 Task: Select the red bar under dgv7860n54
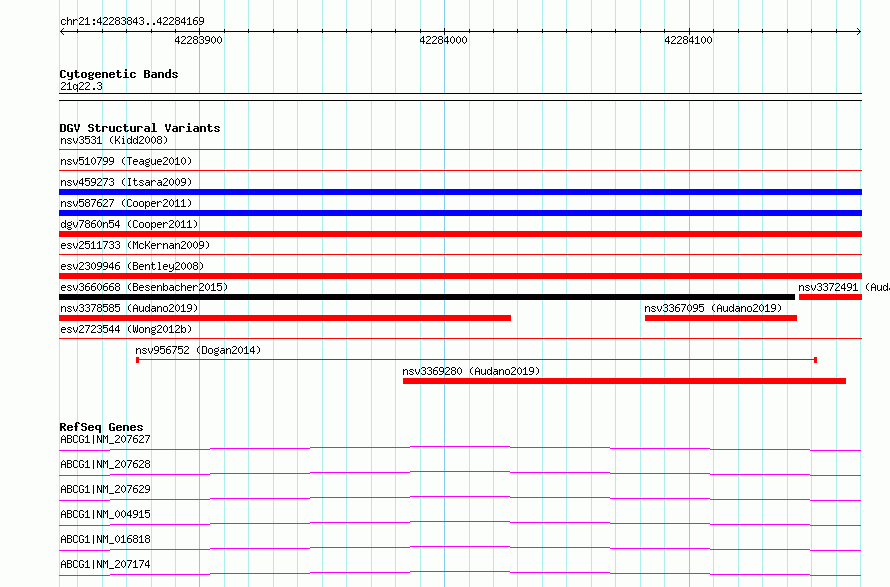tap(460, 234)
